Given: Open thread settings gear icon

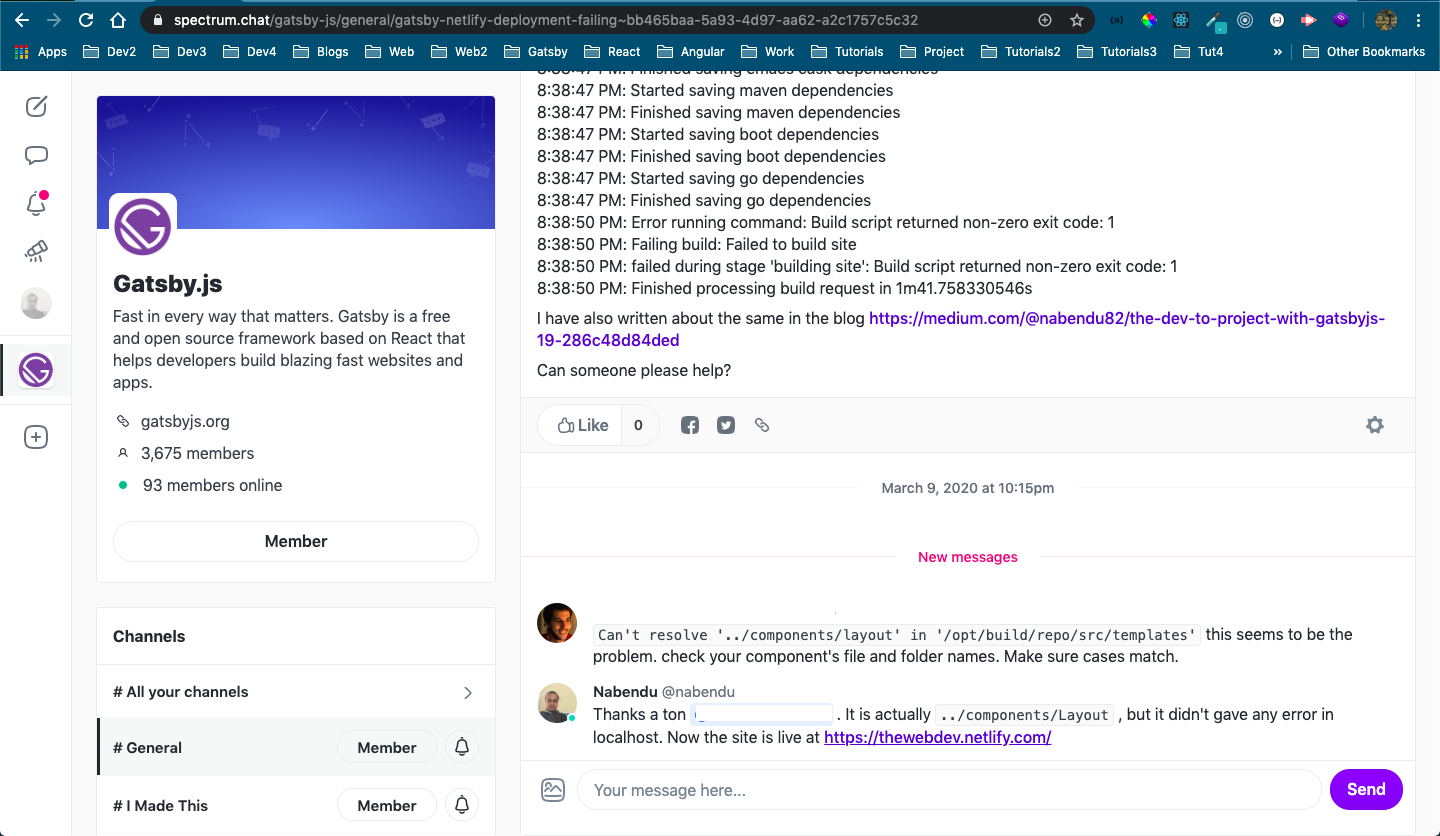Looking at the screenshot, I should tap(1375, 425).
